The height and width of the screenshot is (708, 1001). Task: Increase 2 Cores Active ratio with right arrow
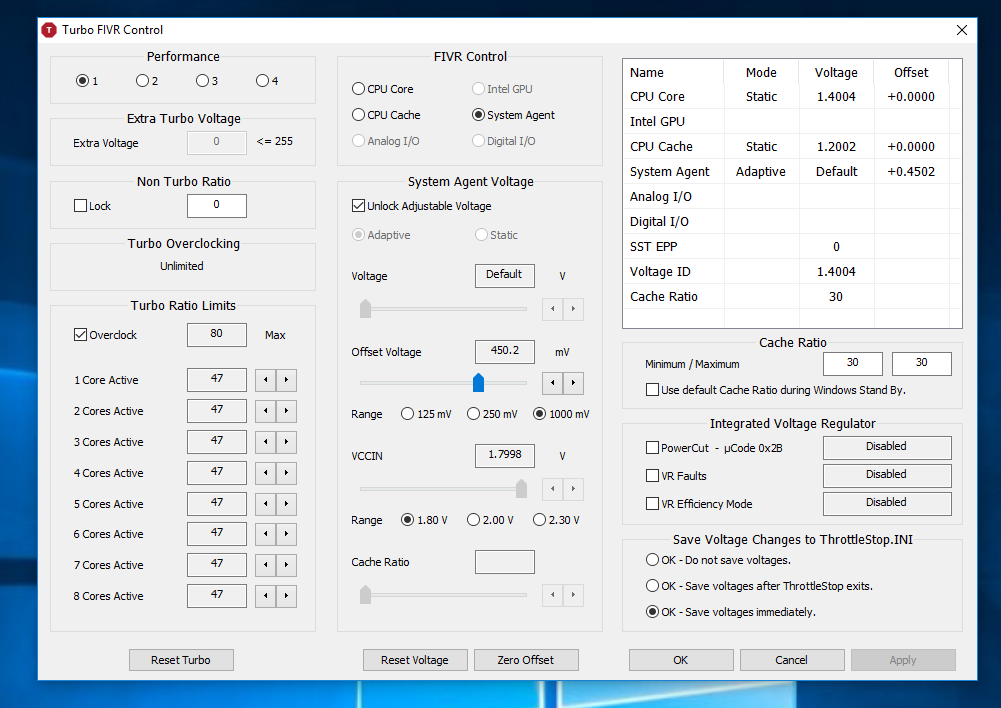pyautogui.click(x=286, y=411)
